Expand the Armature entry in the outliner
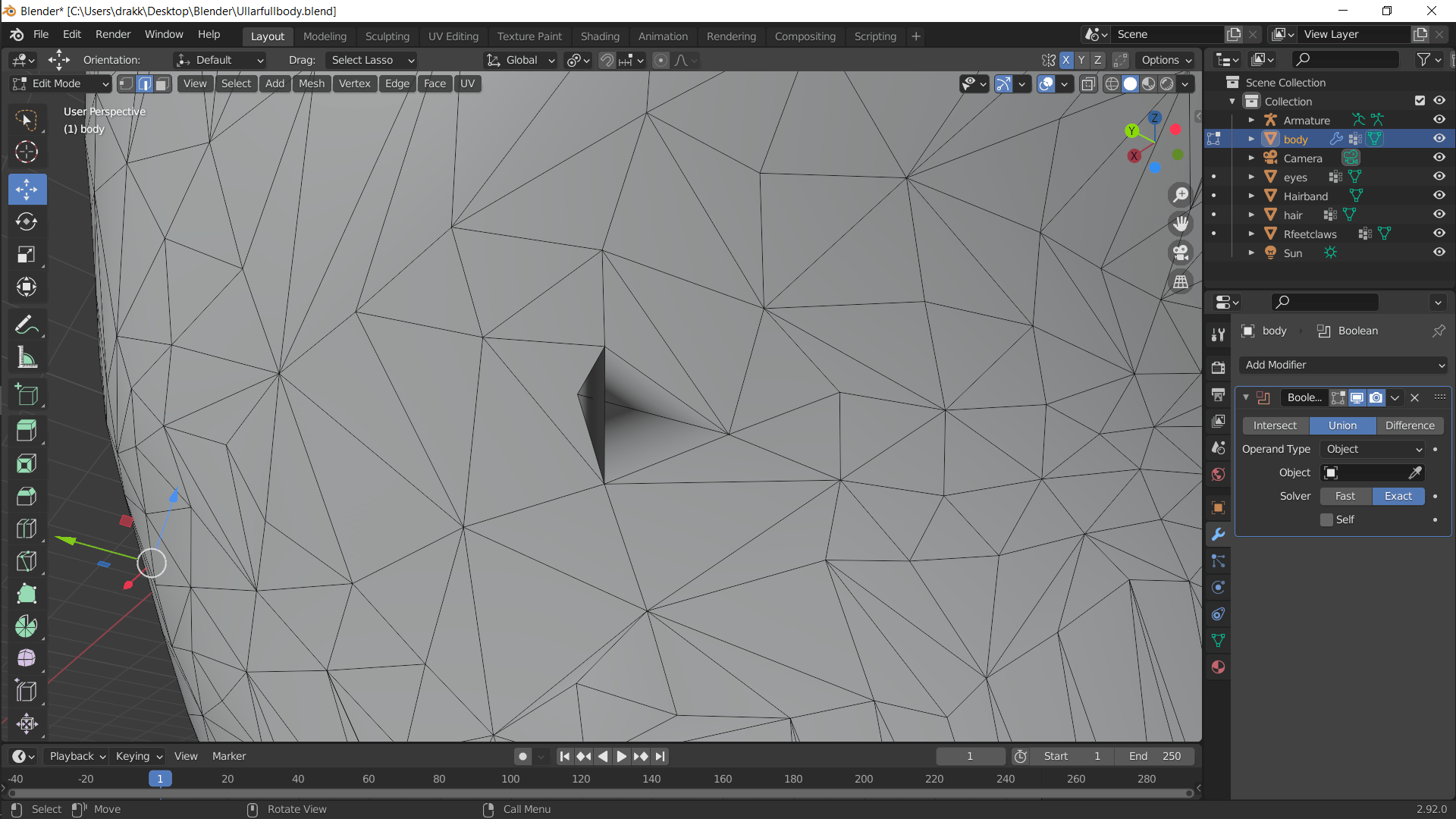Viewport: 1456px width, 819px height. [x=1251, y=120]
